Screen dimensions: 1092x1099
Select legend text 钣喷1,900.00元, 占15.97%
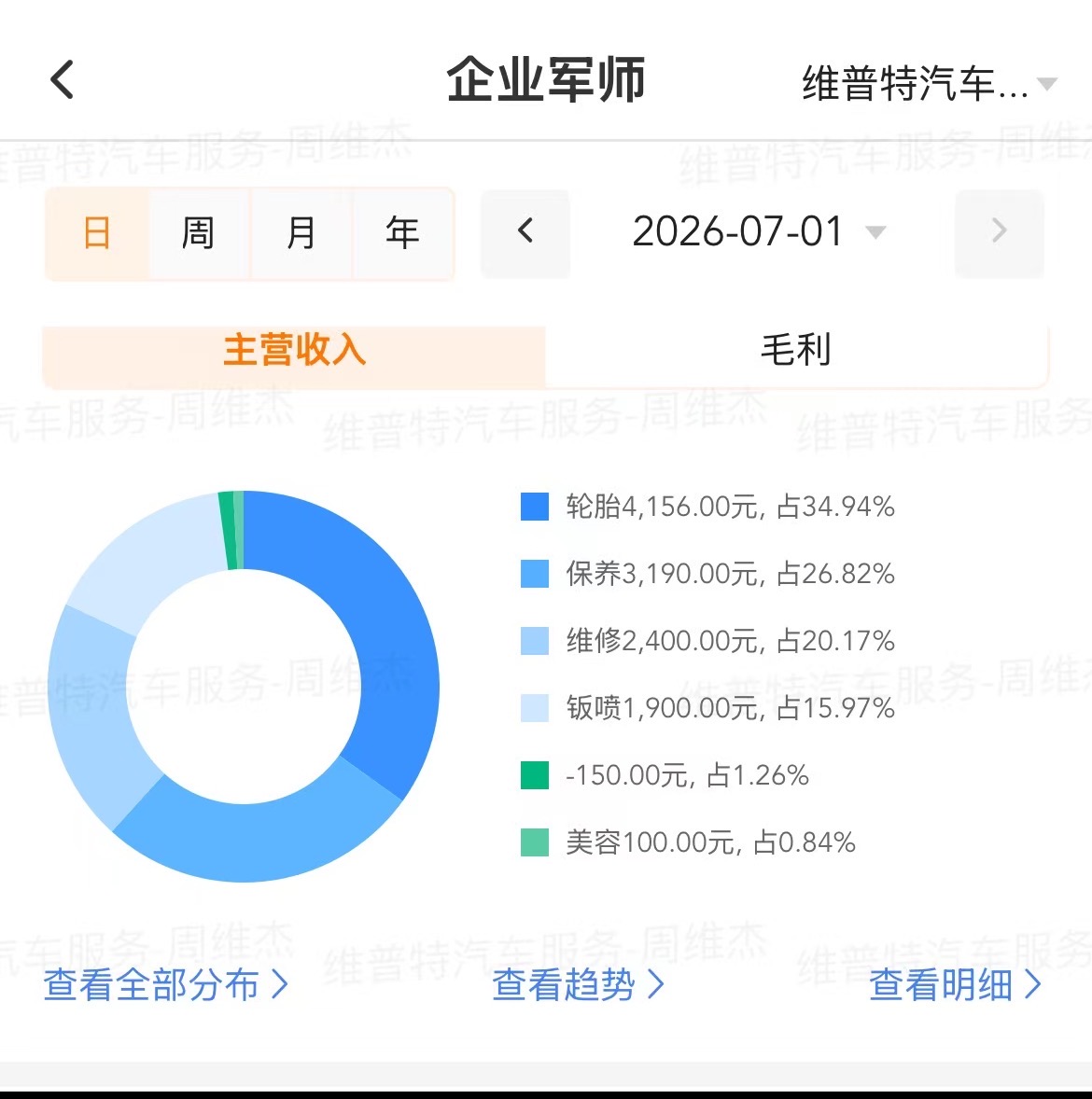[730, 708]
